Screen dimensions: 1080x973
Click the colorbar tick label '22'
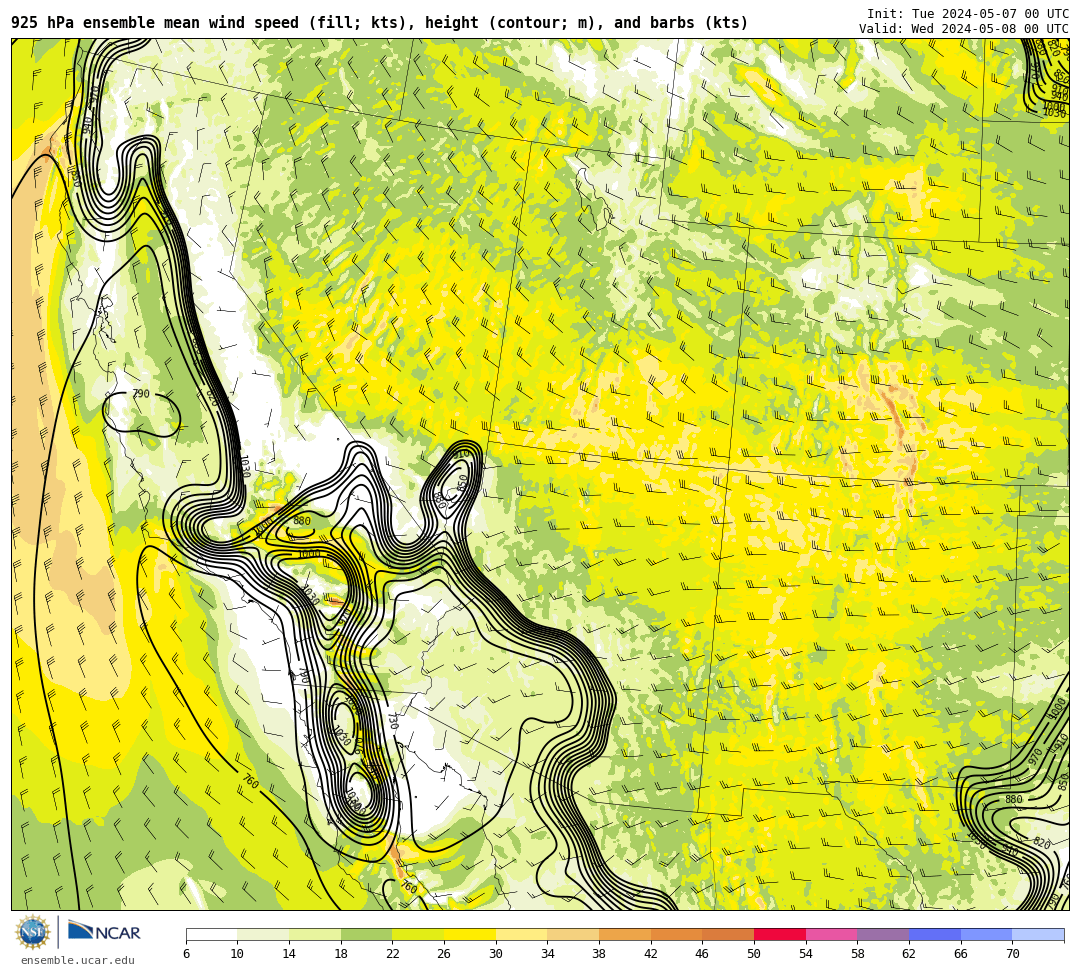click(392, 954)
